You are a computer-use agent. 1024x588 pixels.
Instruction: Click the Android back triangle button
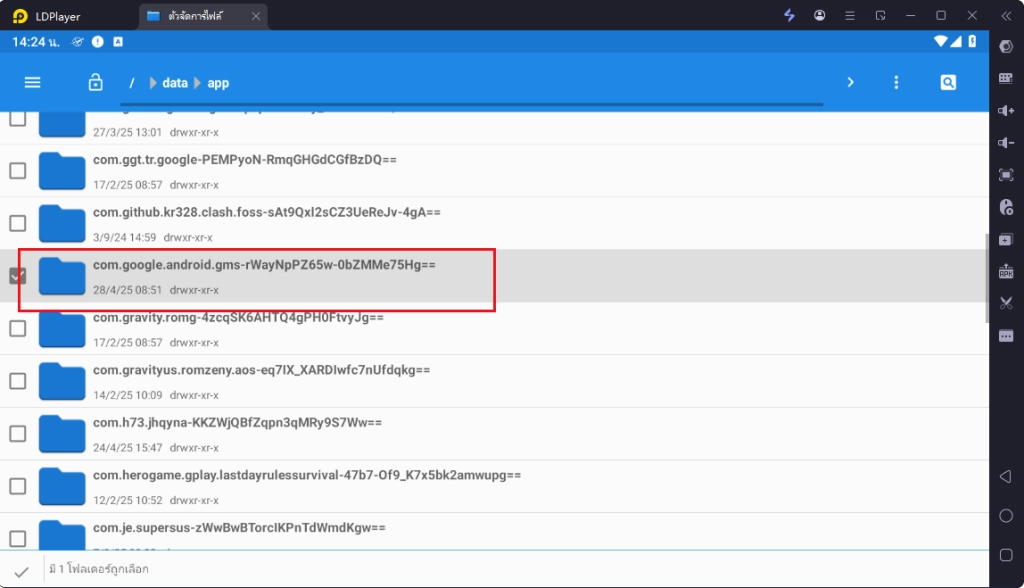(x=1006, y=476)
